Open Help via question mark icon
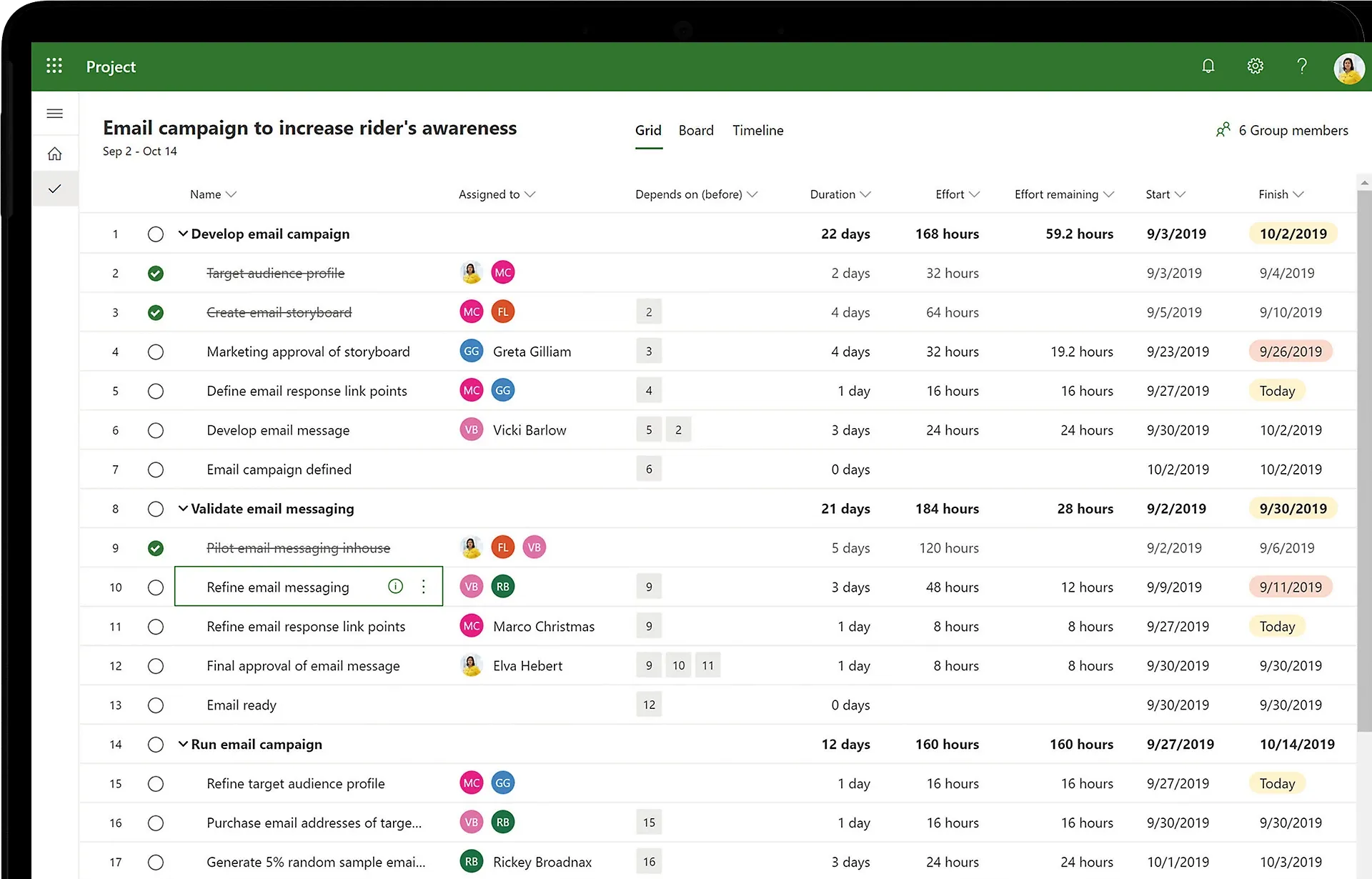 click(1302, 66)
